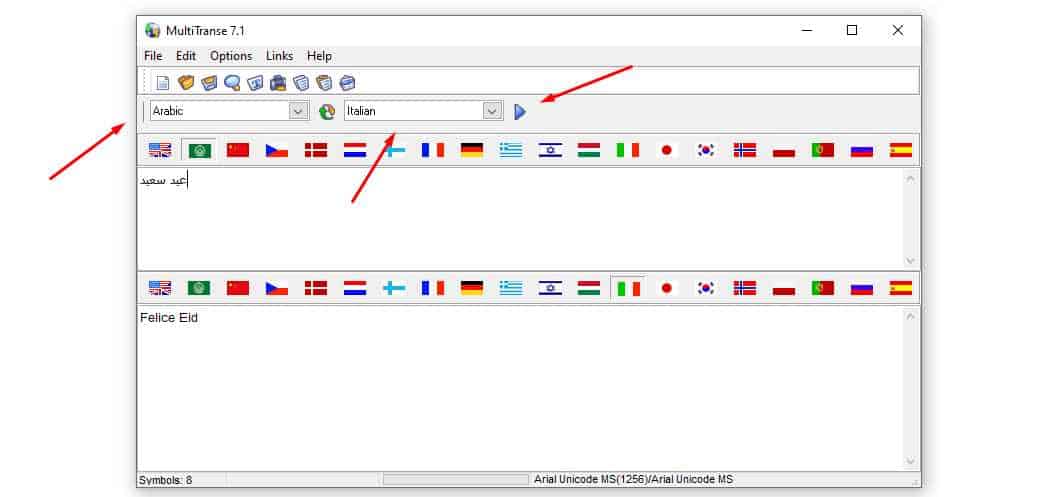Open the Options menu

coord(231,56)
